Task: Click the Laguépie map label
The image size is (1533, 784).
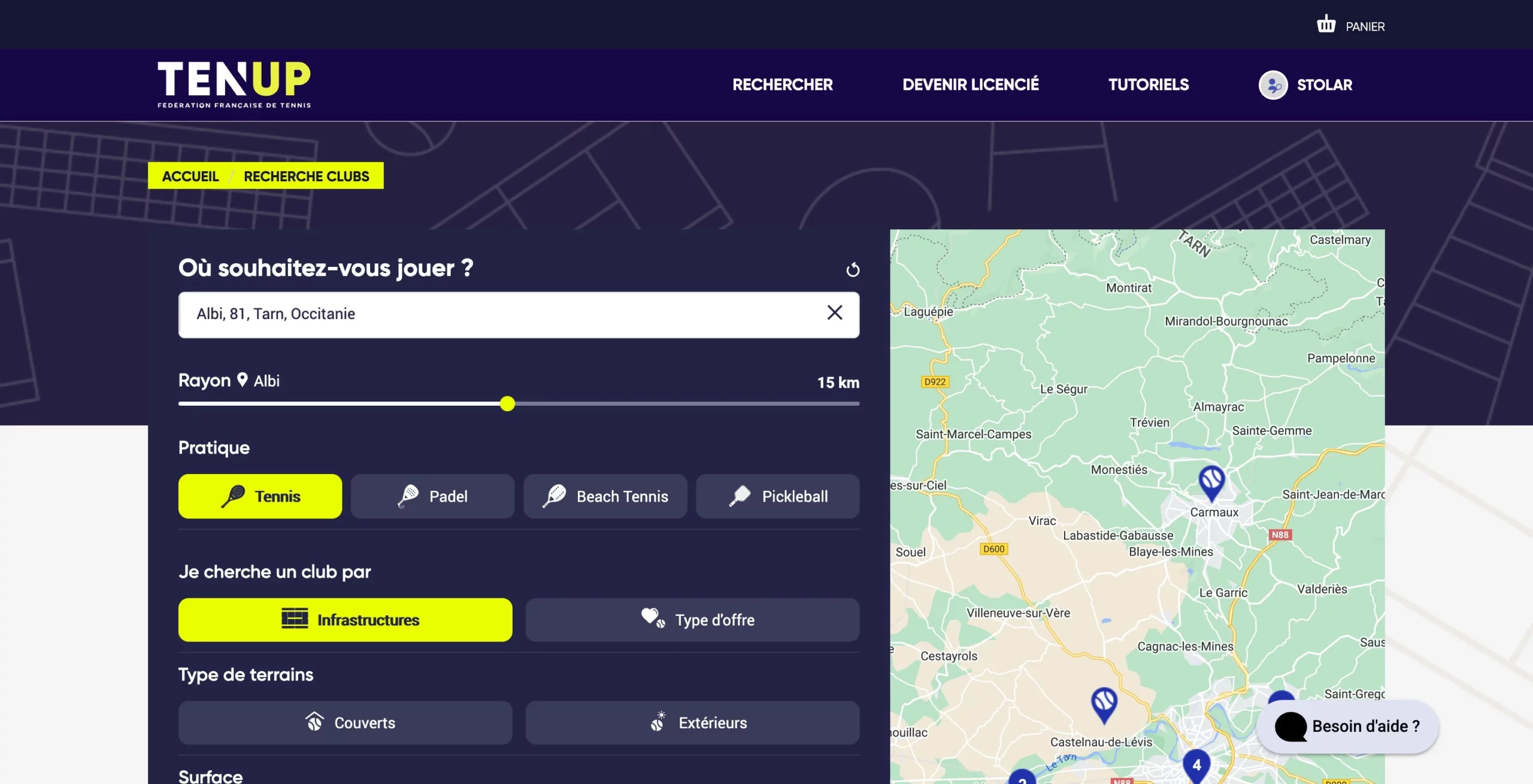Action: coord(928,311)
